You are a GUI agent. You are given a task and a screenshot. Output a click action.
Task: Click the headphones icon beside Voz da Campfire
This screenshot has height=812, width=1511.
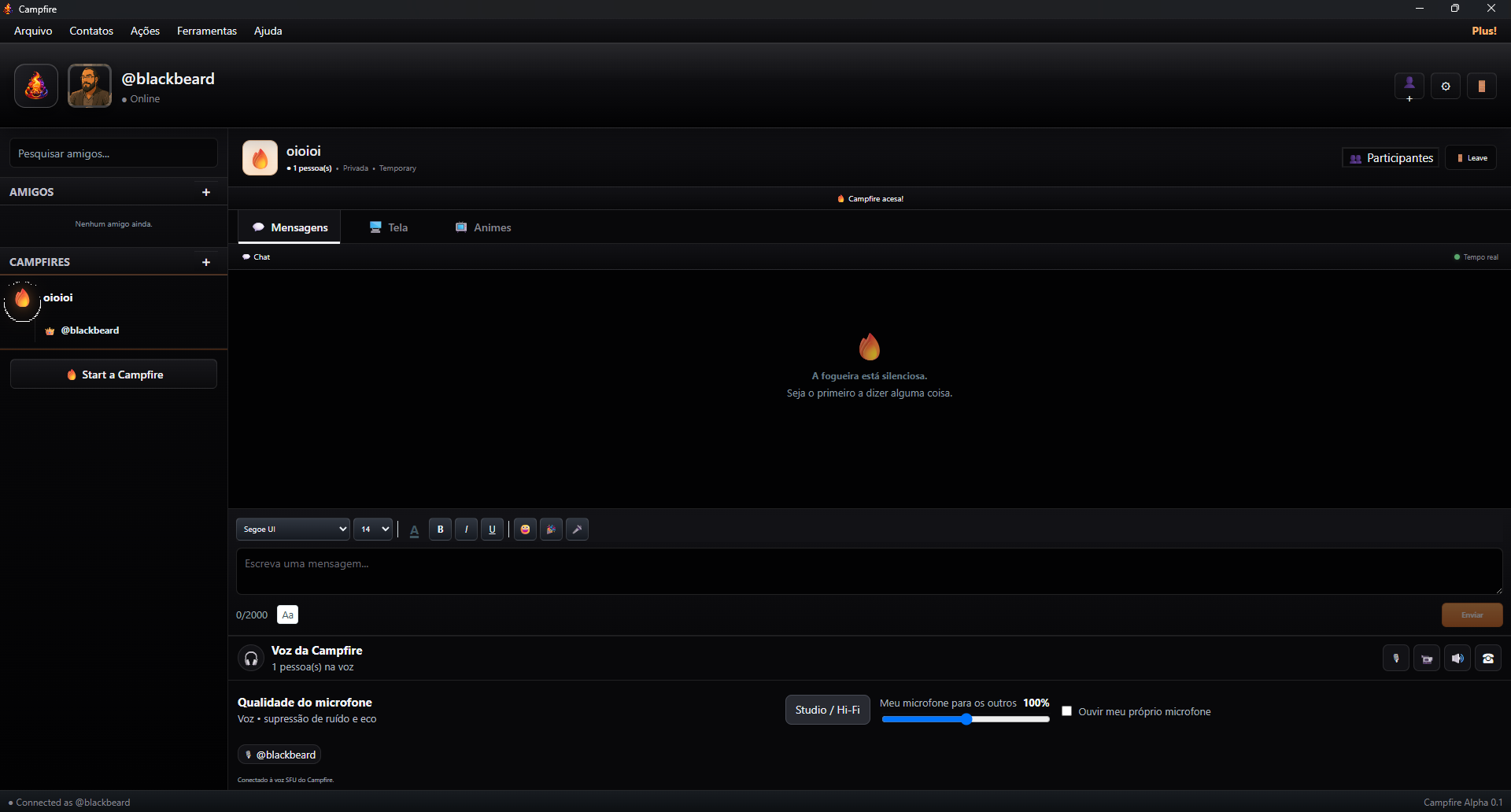point(251,659)
